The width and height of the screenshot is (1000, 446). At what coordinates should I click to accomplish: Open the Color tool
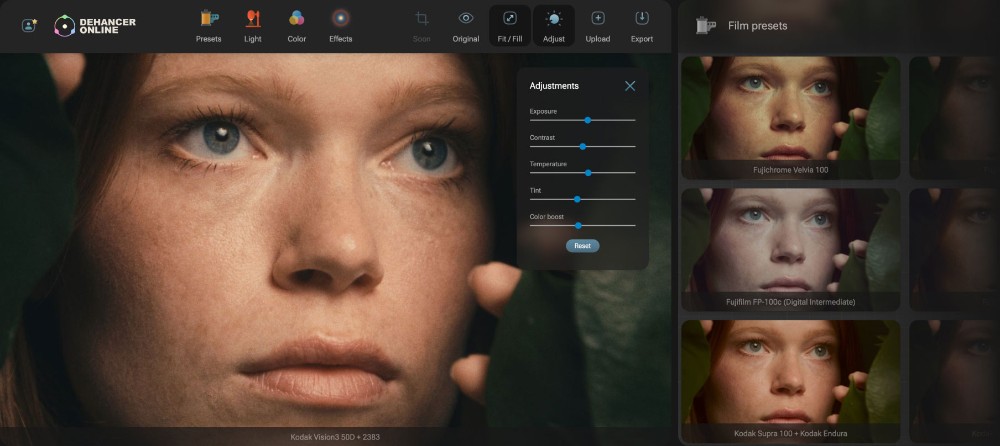tap(296, 18)
